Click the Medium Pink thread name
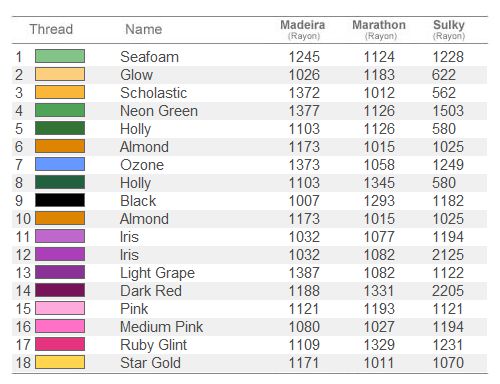500x384 pixels. [162, 327]
